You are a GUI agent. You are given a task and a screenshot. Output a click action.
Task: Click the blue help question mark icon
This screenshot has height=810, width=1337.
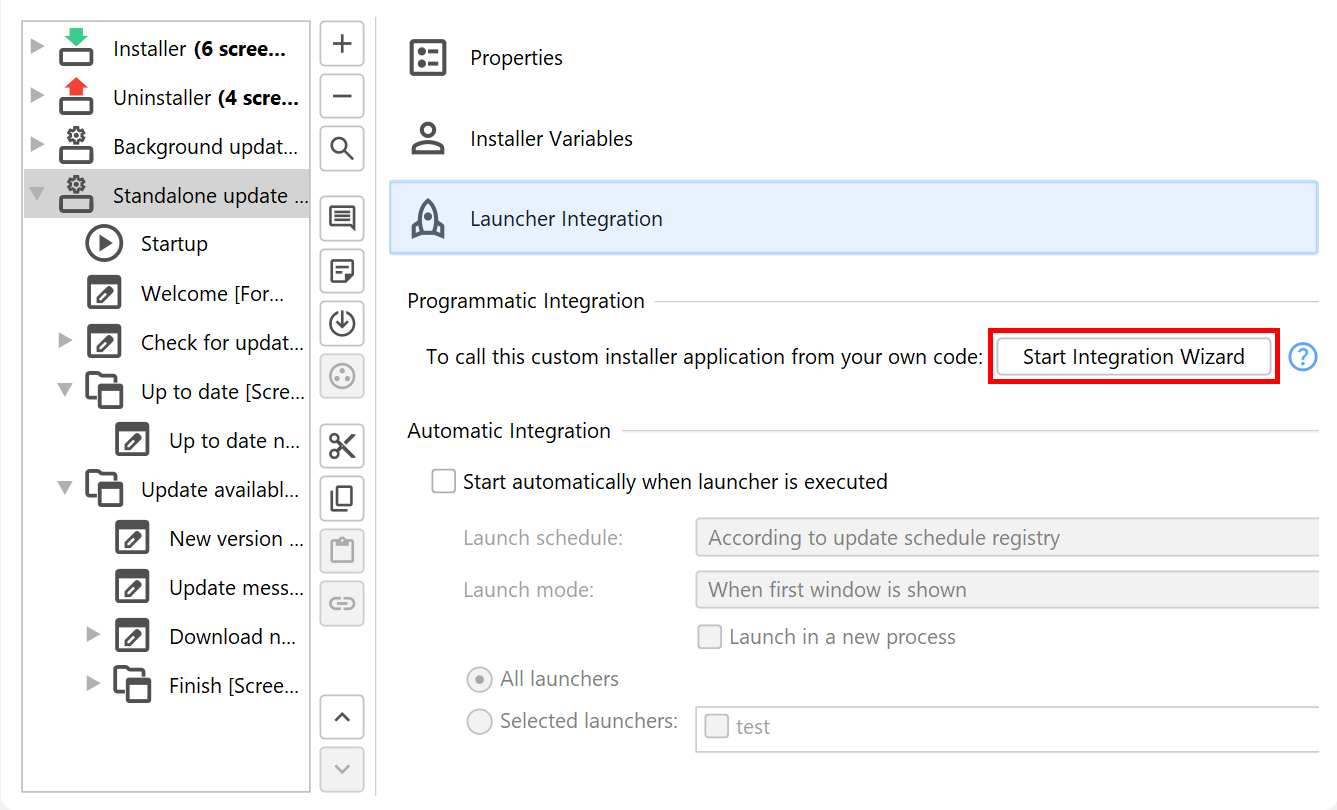click(1302, 357)
